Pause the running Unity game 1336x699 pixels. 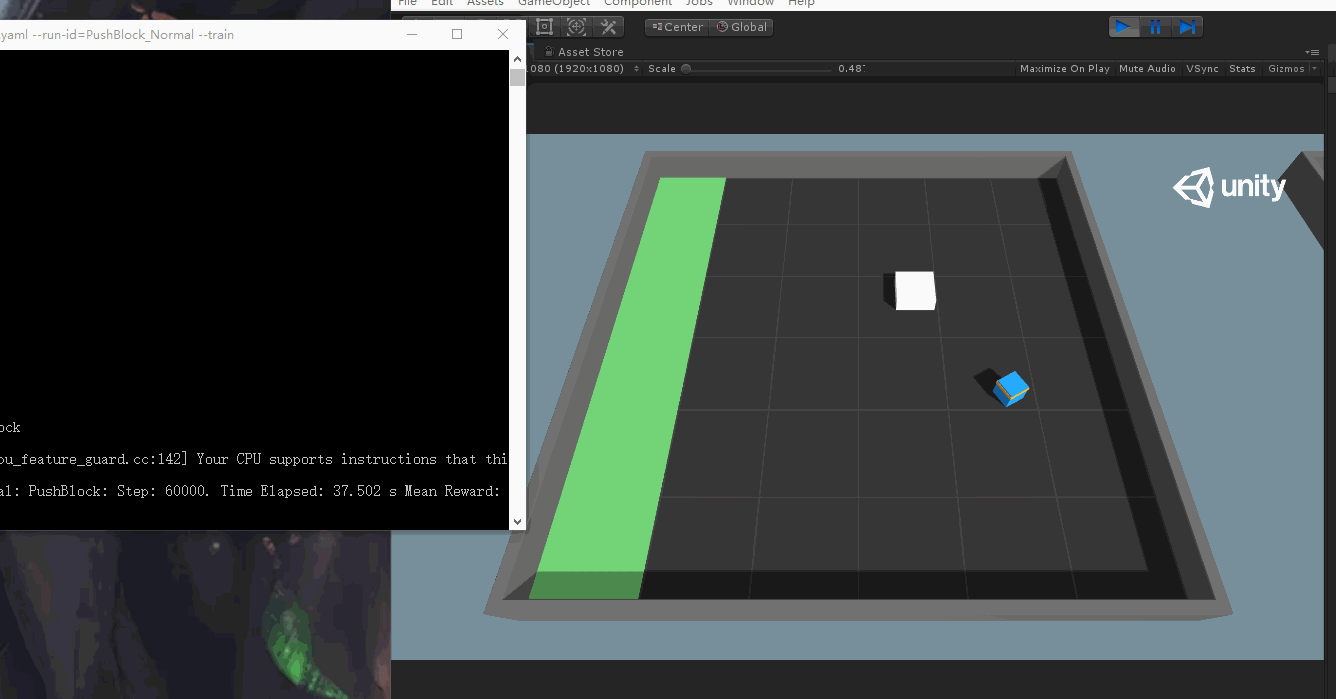(1156, 27)
